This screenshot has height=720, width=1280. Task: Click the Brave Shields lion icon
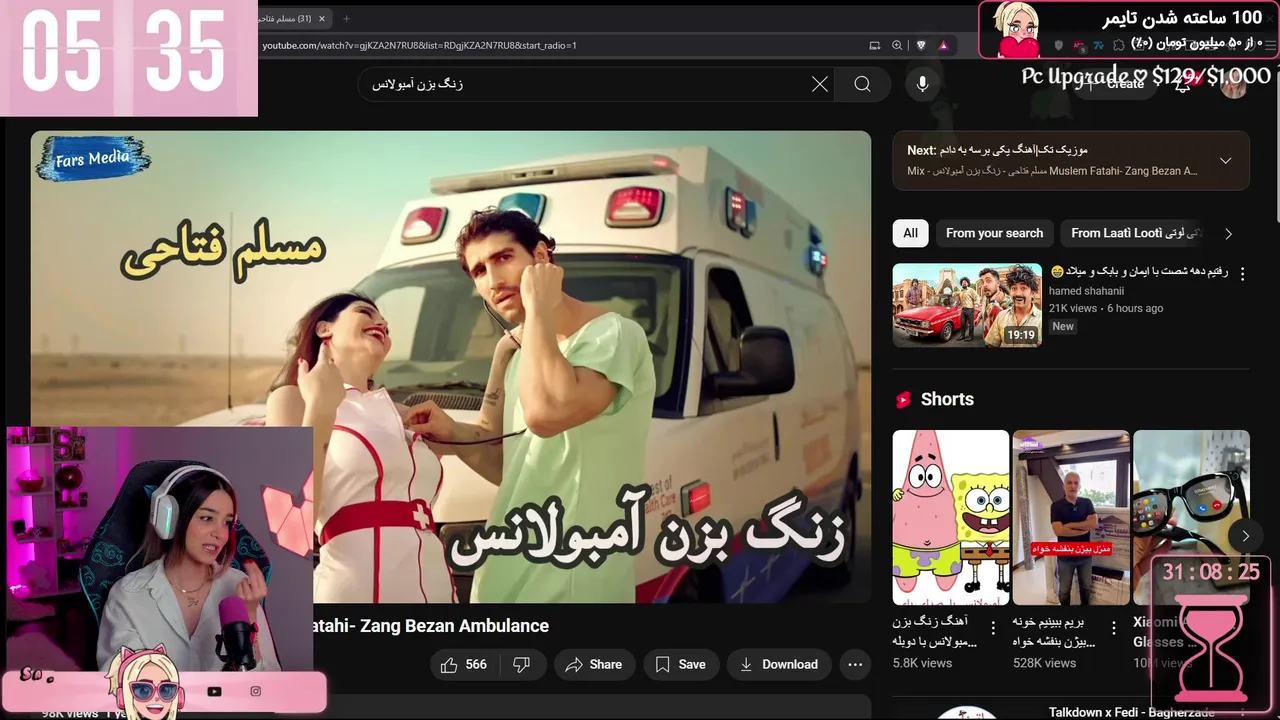(921, 45)
